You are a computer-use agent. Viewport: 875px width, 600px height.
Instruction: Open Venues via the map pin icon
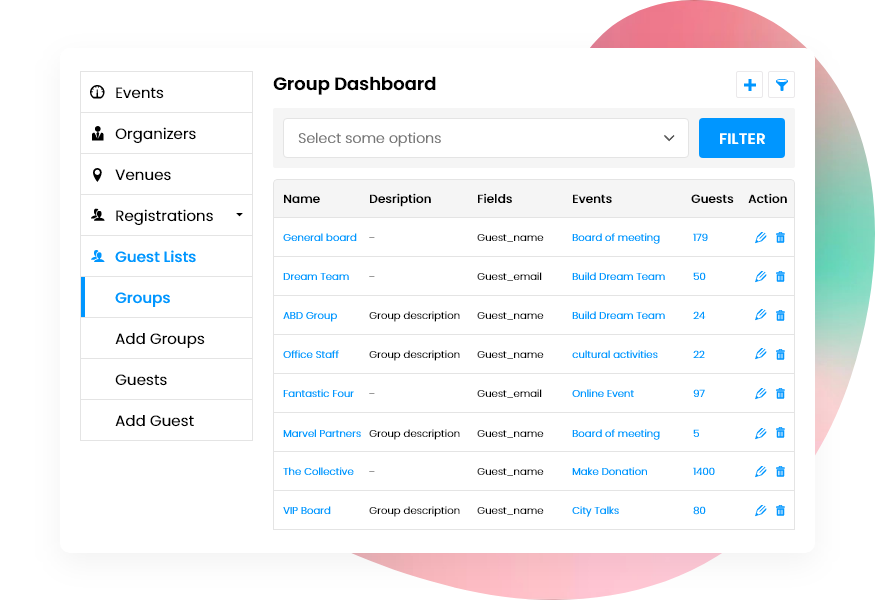pyautogui.click(x=97, y=174)
